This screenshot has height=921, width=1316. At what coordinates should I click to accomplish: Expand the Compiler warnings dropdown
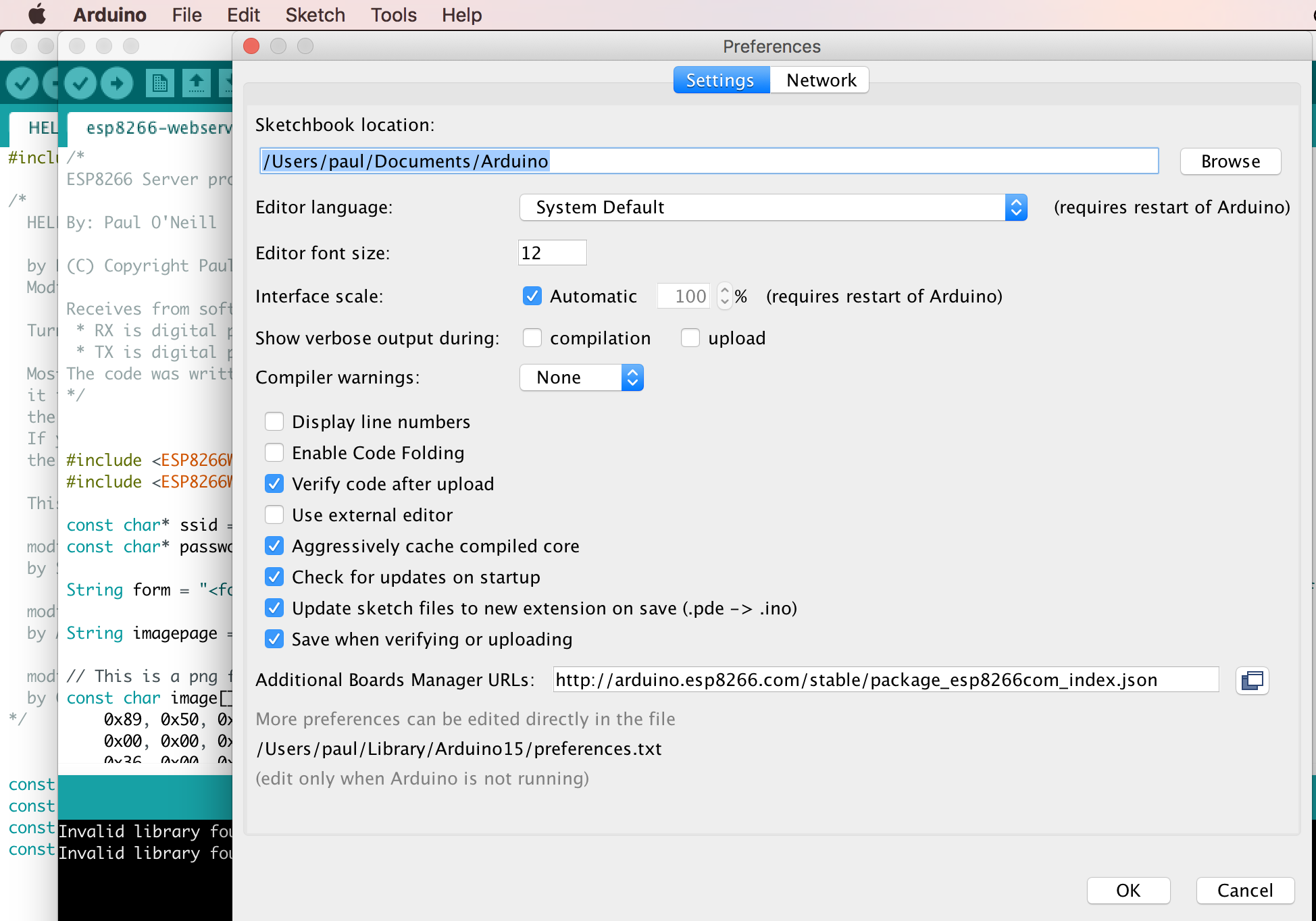pyautogui.click(x=581, y=377)
